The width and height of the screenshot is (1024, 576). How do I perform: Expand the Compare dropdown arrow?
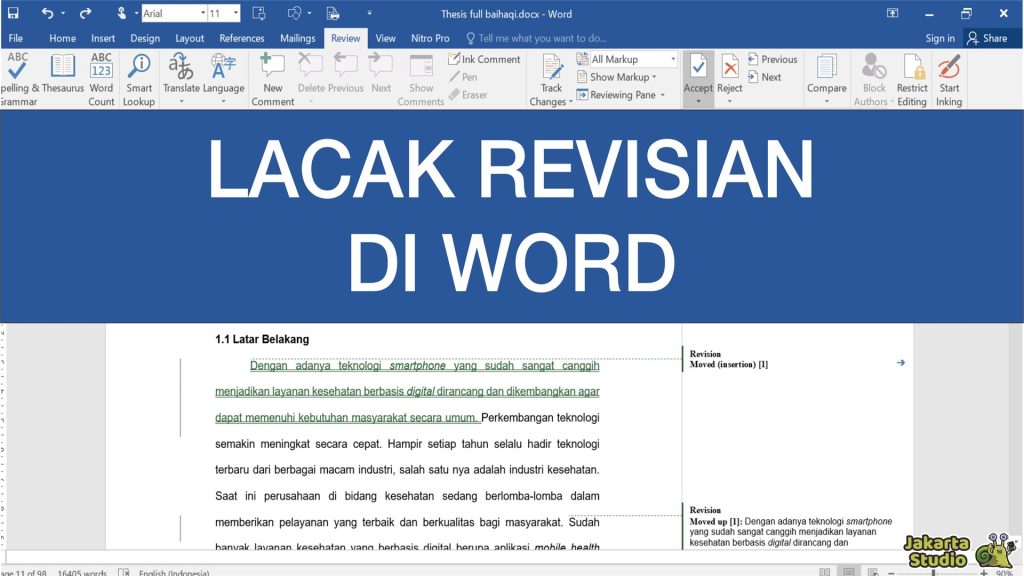point(826,102)
